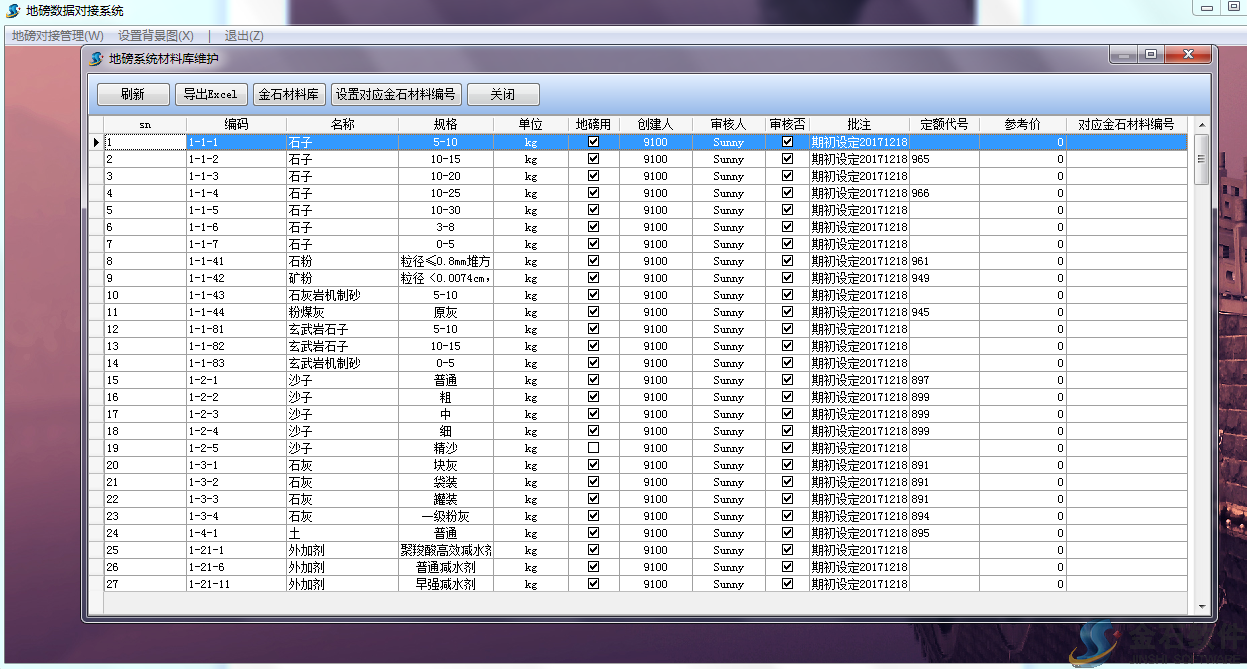
Task: Click the 定额代号 column header
Action: (943, 125)
